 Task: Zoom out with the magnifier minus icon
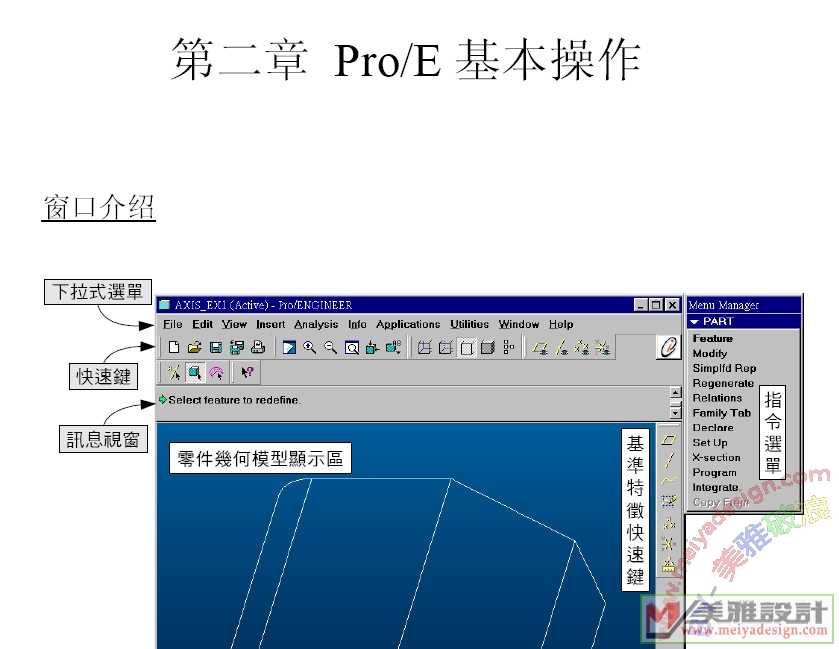pyautogui.click(x=330, y=348)
